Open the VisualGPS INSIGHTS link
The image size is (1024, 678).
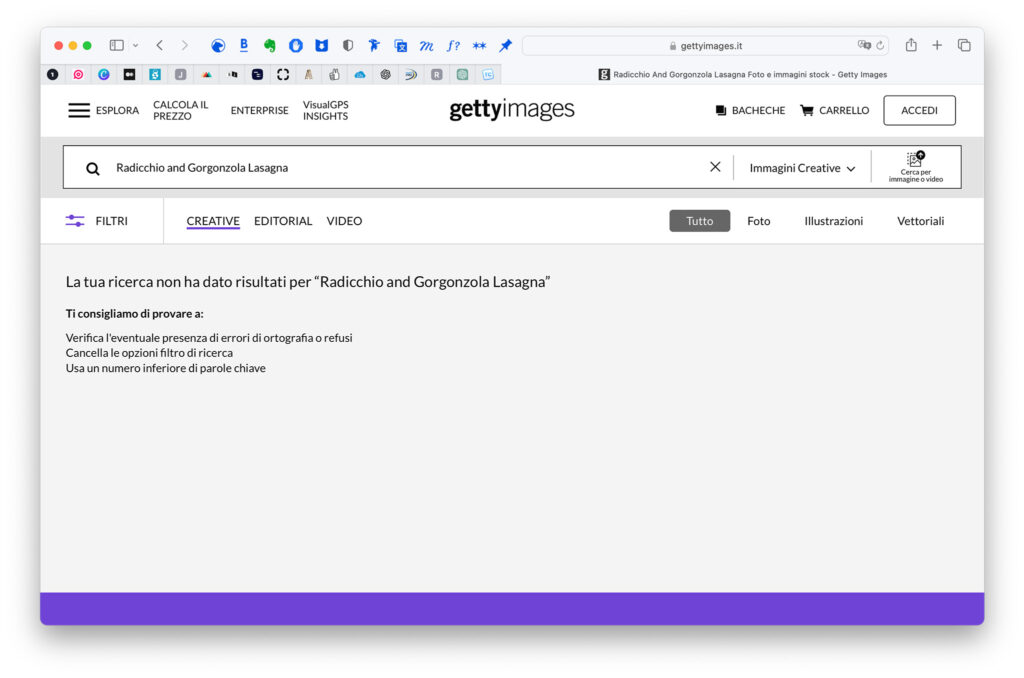point(325,110)
